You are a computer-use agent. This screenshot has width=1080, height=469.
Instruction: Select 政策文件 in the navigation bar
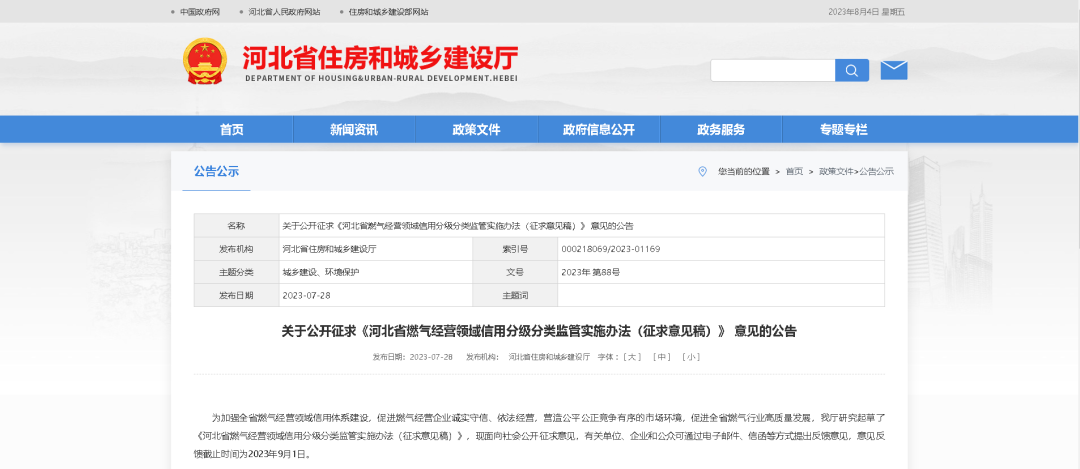coord(476,130)
